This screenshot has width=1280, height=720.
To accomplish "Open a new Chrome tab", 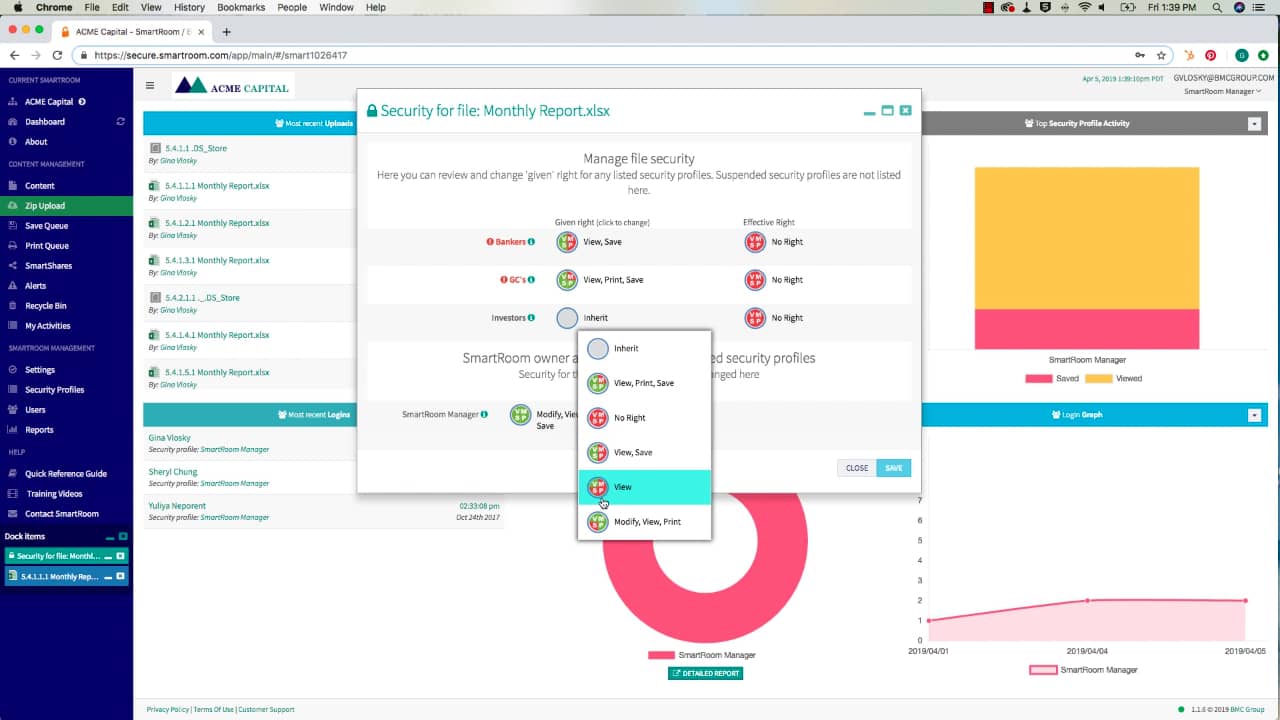I will tap(226, 32).
